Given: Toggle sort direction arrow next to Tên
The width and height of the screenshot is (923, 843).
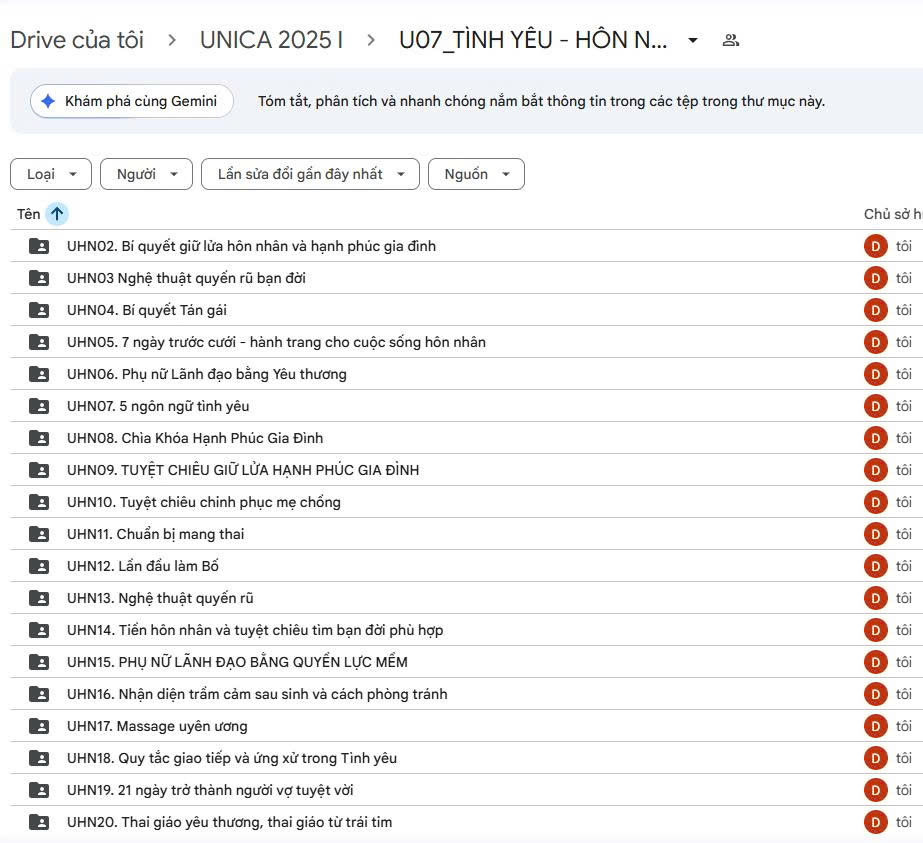Looking at the screenshot, I should pos(57,214).
